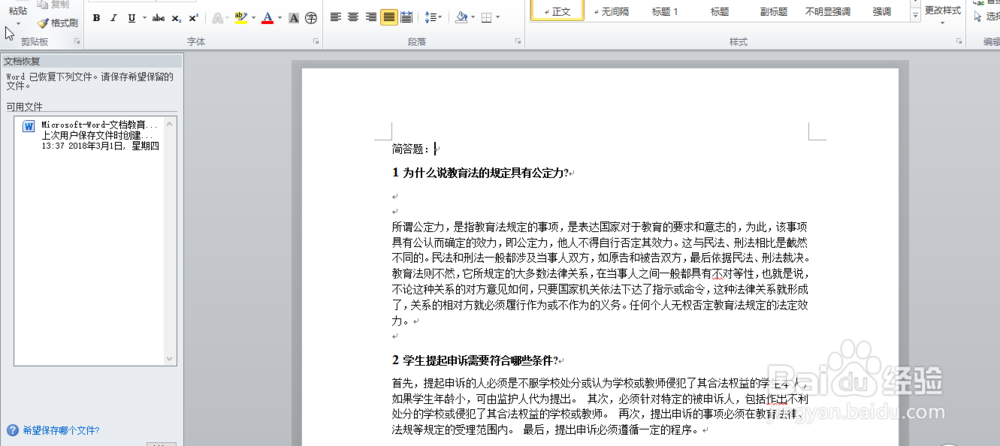
Task: Click the 希望保存哪个文件? help link
Action: point(61,430)
